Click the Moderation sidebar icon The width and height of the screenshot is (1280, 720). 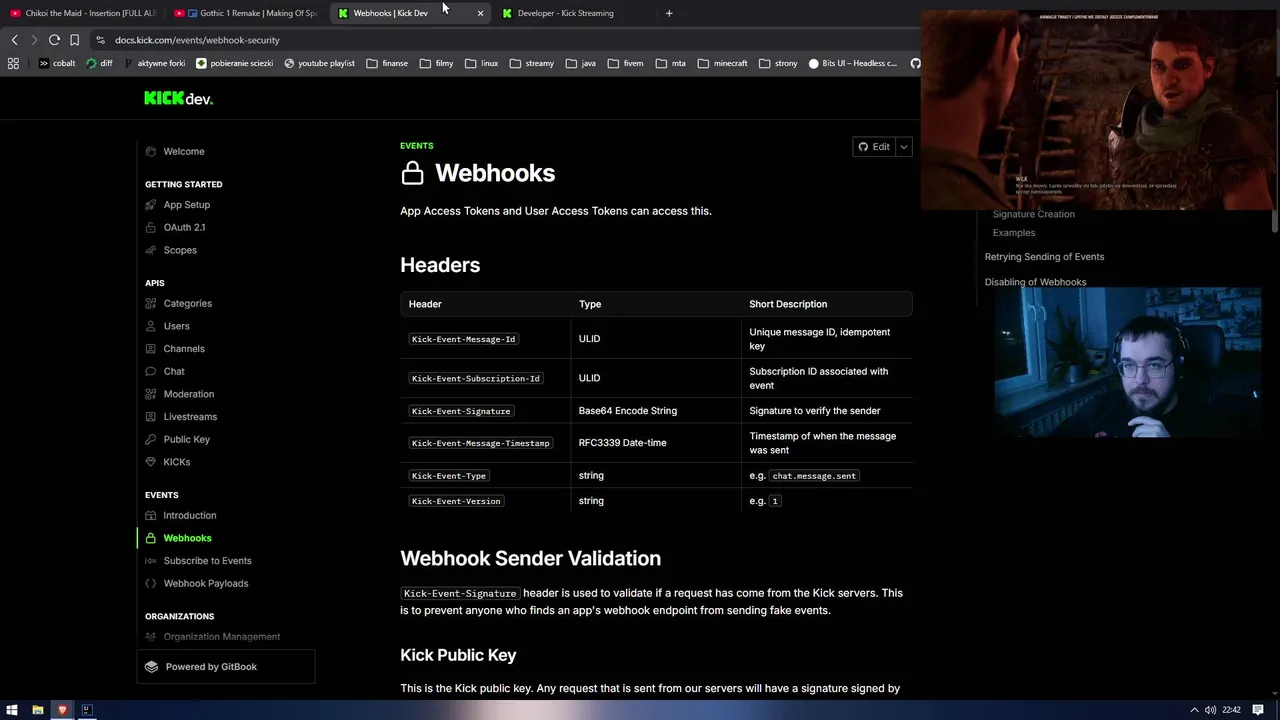click(151, 394)
